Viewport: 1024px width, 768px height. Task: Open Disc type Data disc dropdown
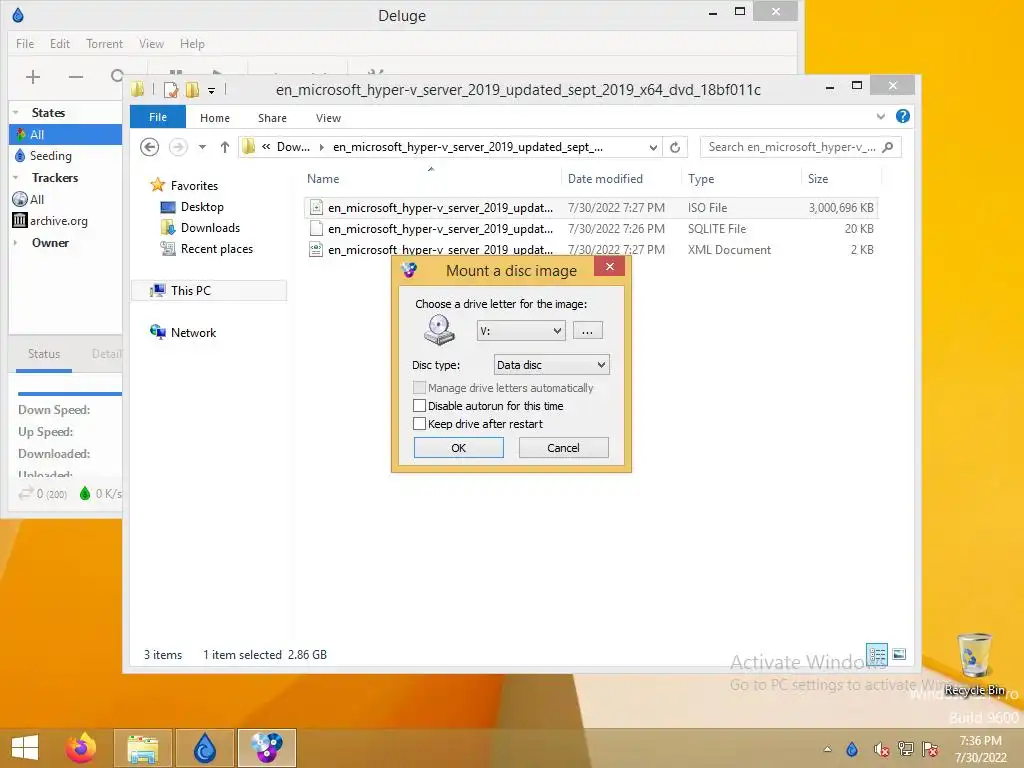[x=551, y=364]
